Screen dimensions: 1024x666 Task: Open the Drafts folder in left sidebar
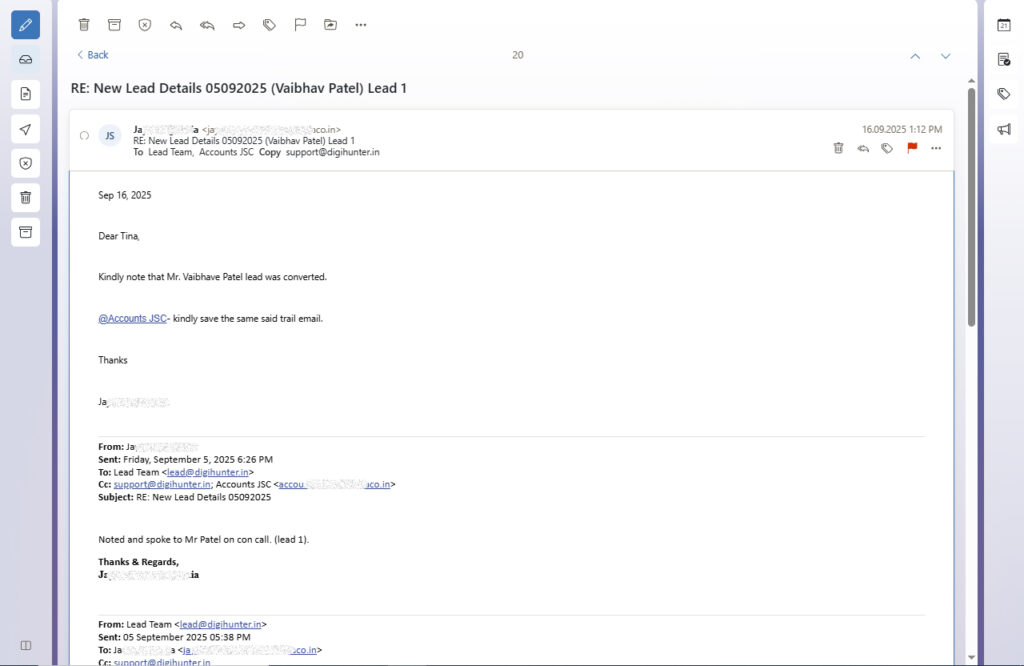26,94
